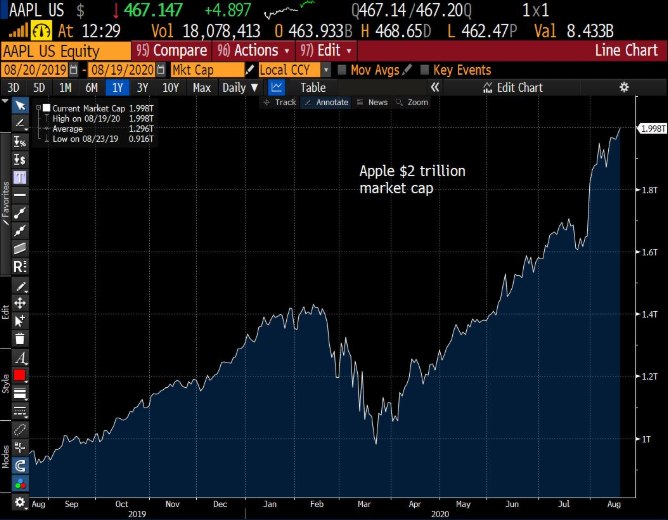
Task: Select the 1Y range tab
Action: [117, 88]
